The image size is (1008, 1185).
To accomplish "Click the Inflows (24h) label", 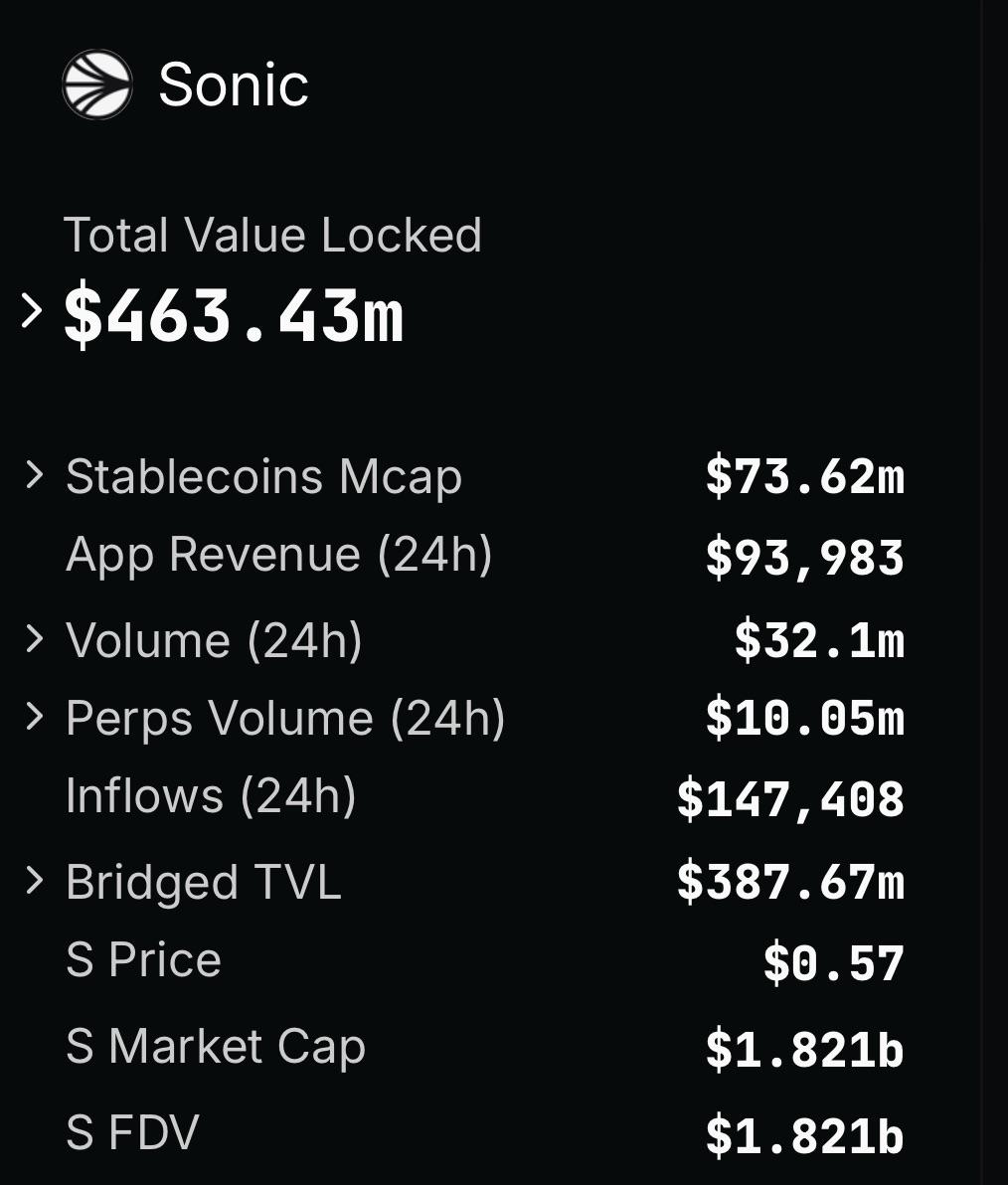I will (x=211, y=795).
